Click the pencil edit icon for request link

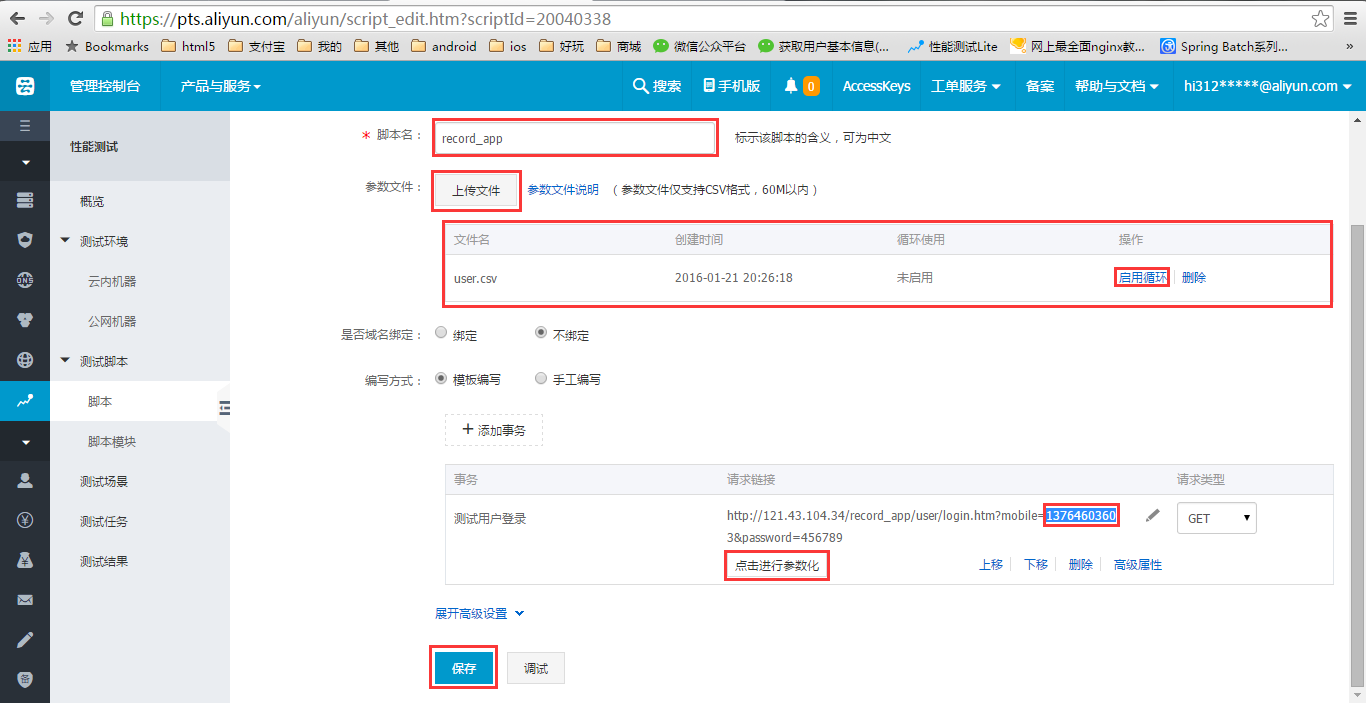(x=1153, y=515)
